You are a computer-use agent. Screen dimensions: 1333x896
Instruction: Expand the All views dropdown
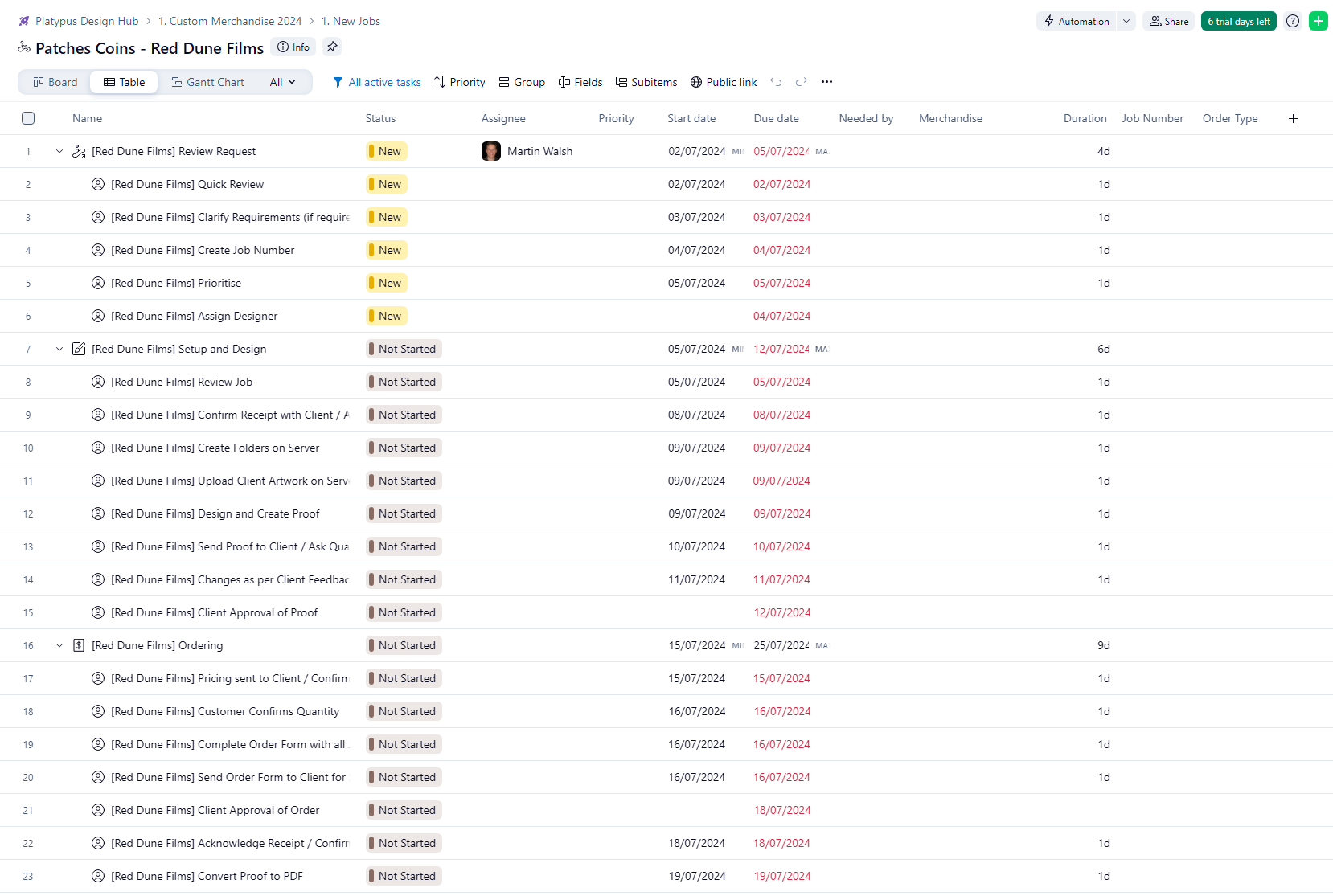pos(283,82)
